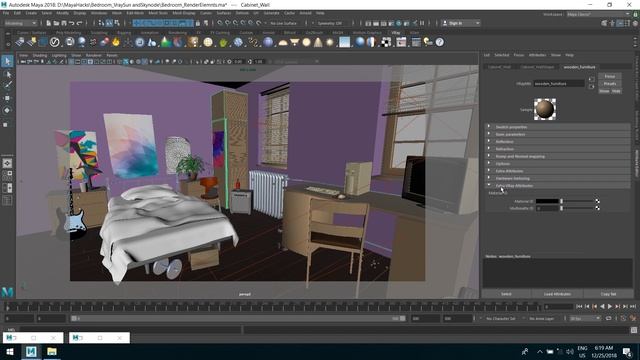Click the green cone V-Ray shelf icon

point(166,42)
